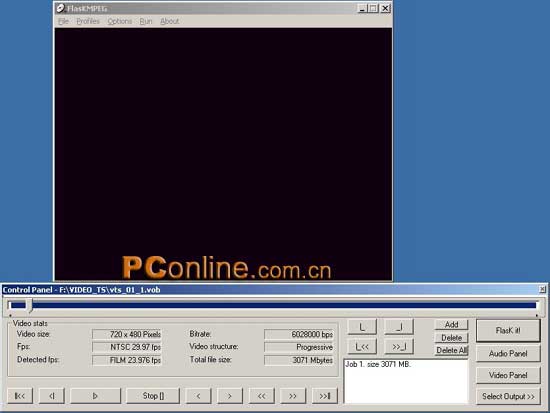Screen dimensions: 550x413
Task: Set the start marker with L button
Action: (362, 327)
